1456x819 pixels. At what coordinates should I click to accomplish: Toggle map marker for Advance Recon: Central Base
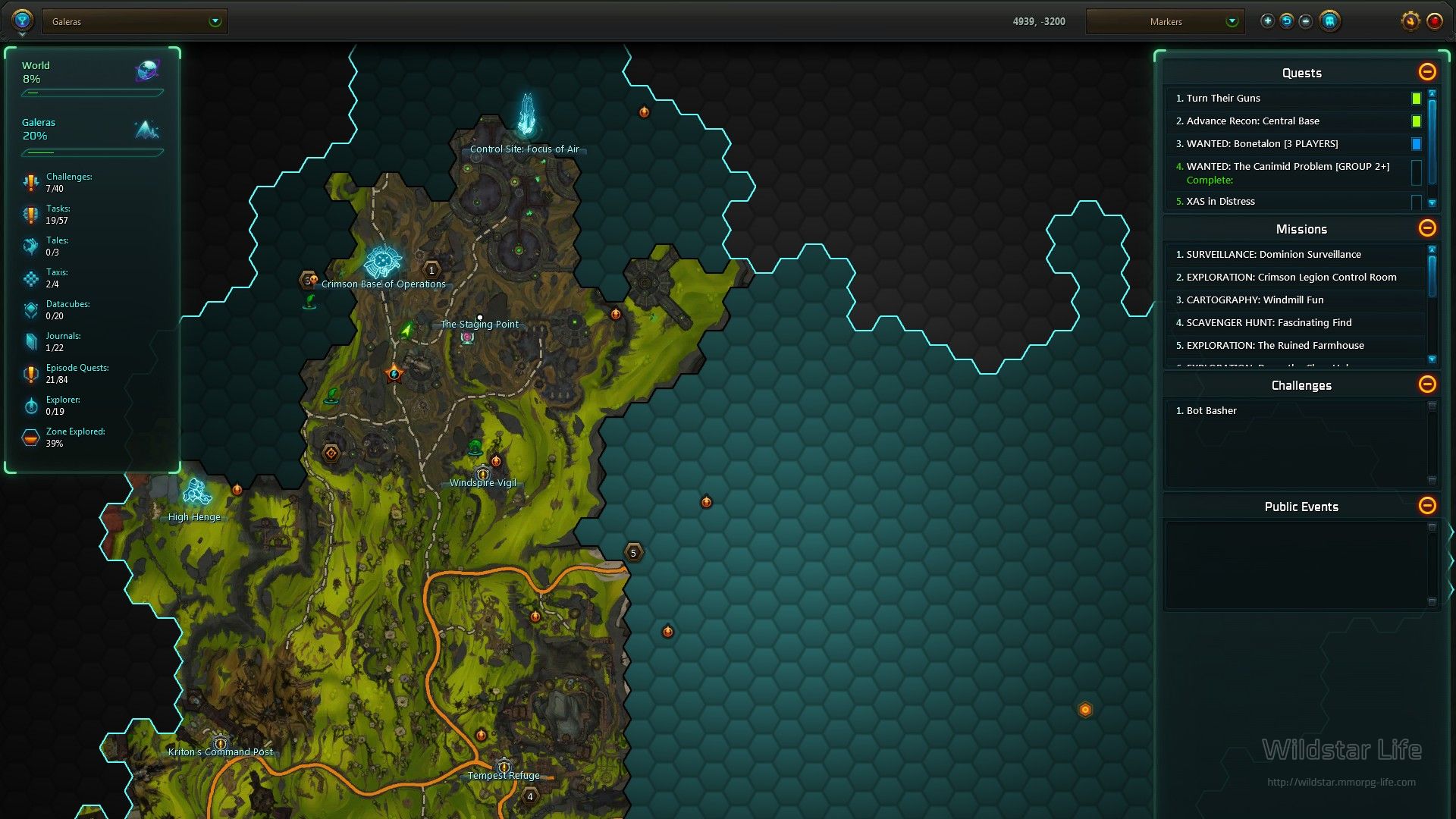point(1416,121)
